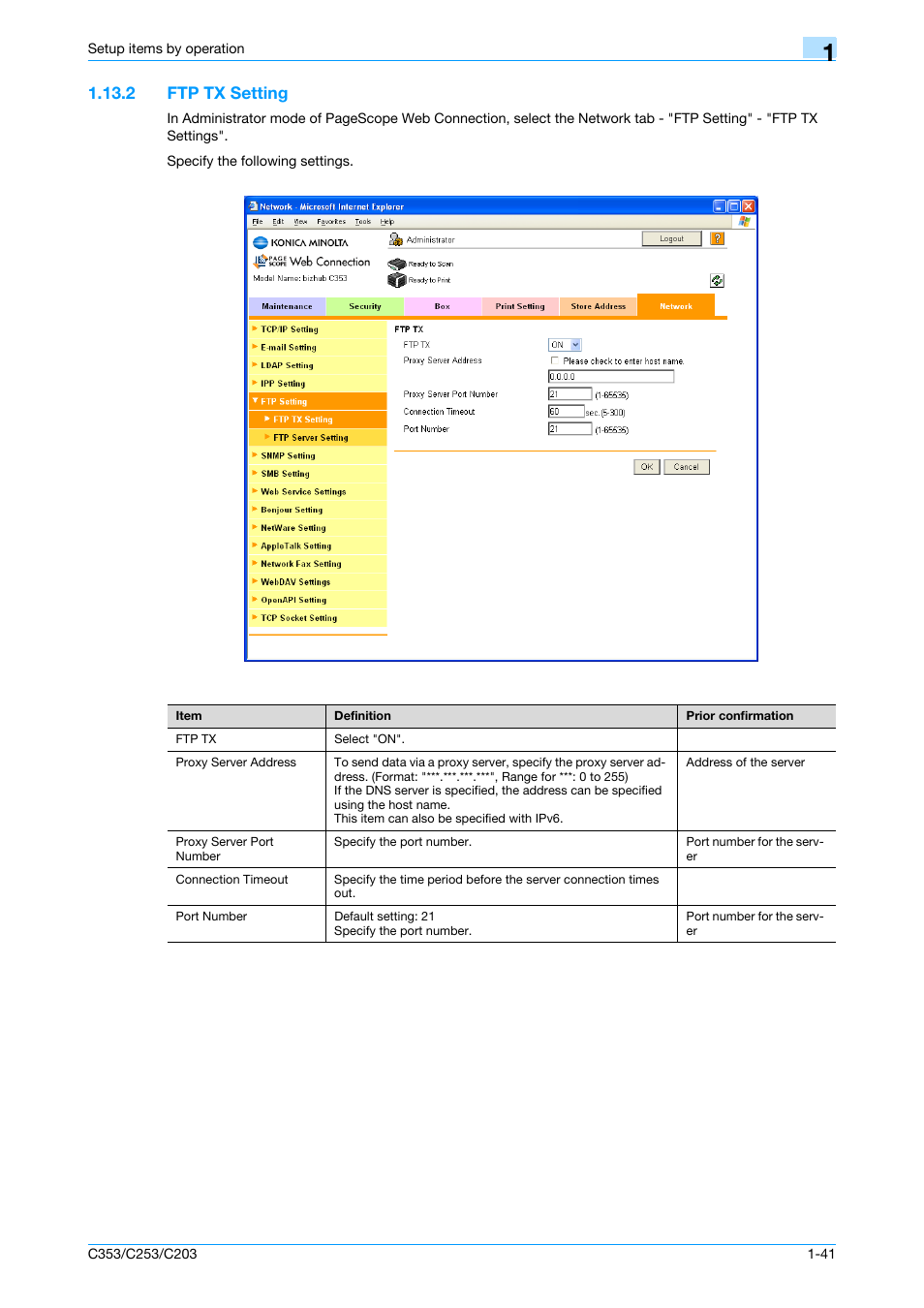The image size is (924, 1308).
Task: Click the Windows flag icon in menu bar
Action: [x=744, y=222]
